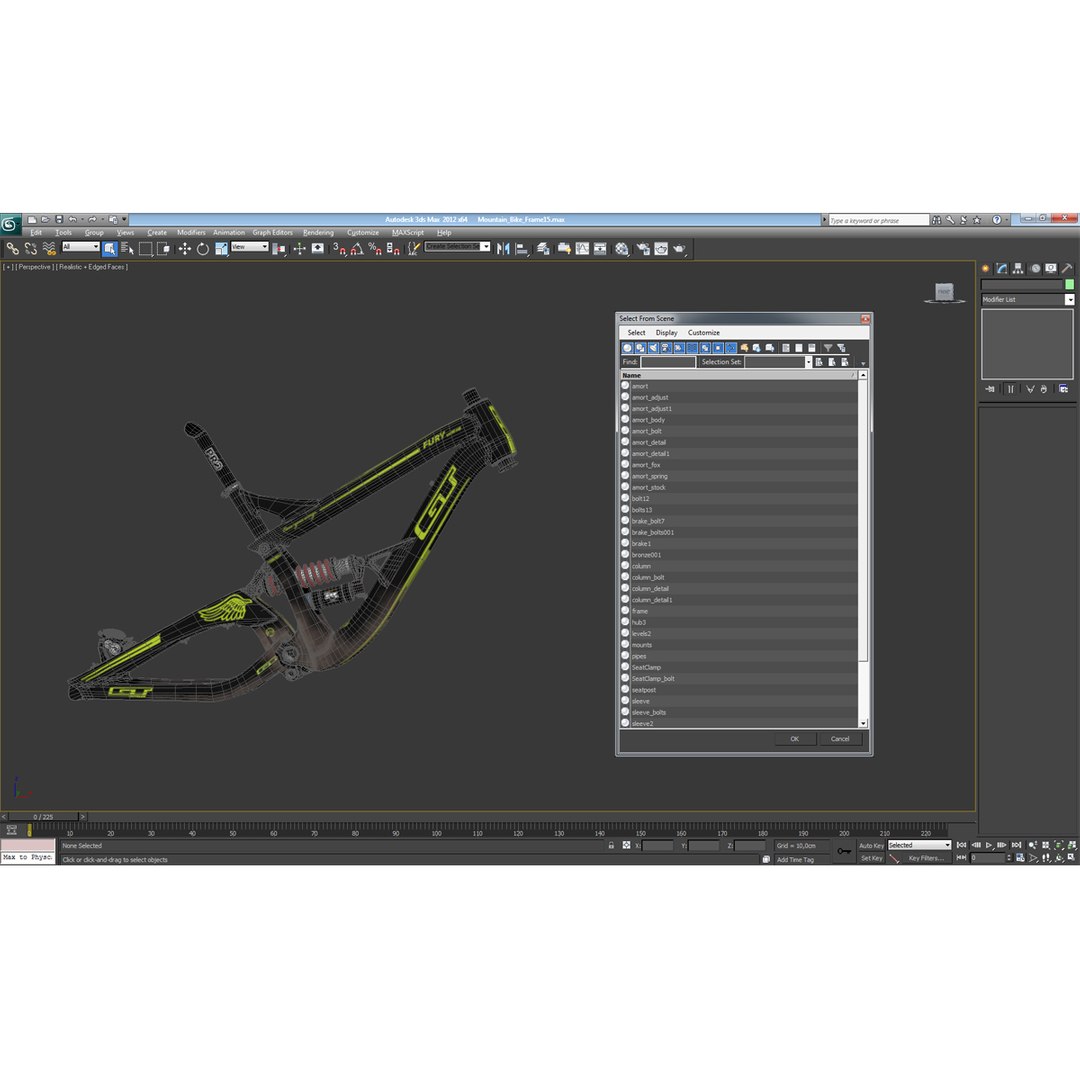This screenshot has height=1080, width=1080.
Task: Click the Bind to Space Warp icon
Action: [x=49, y=249]
